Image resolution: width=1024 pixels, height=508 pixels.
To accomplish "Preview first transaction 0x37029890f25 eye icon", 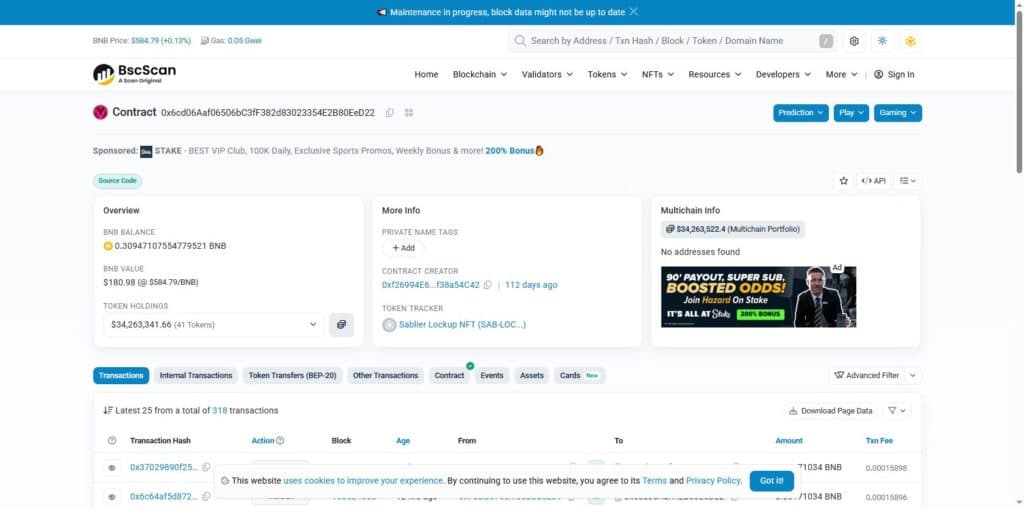I will click(112, 468).
